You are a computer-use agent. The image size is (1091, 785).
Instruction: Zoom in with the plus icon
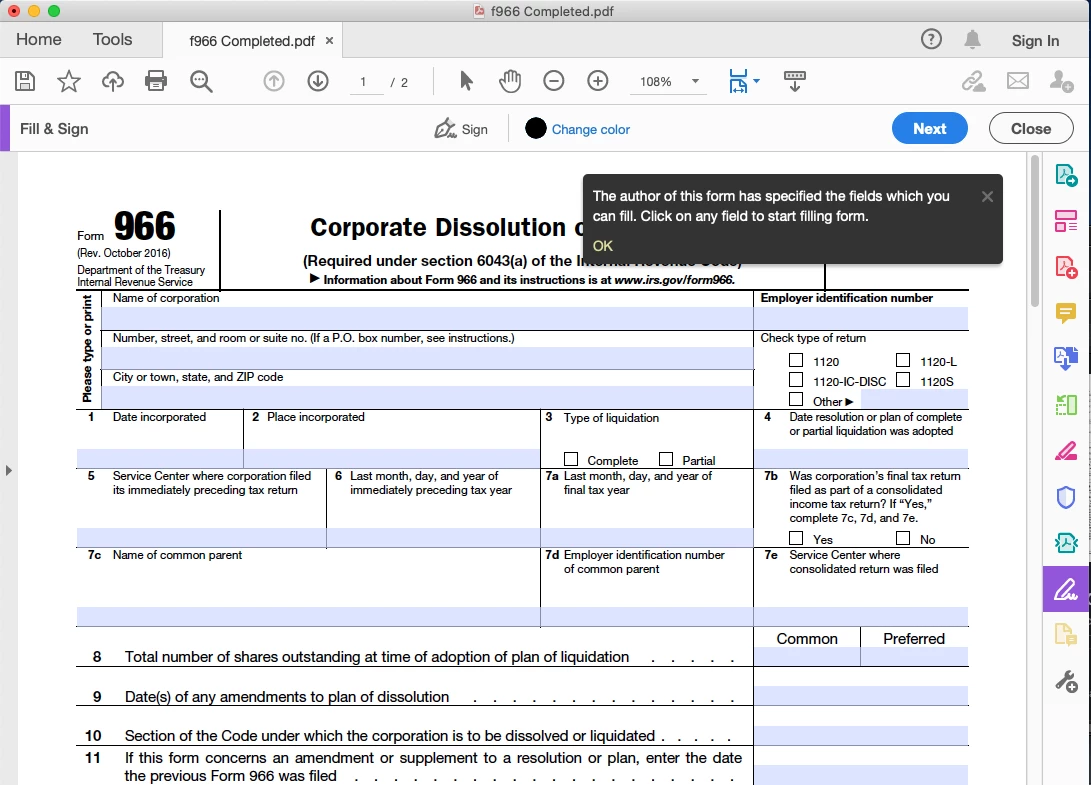click(598, 81)
